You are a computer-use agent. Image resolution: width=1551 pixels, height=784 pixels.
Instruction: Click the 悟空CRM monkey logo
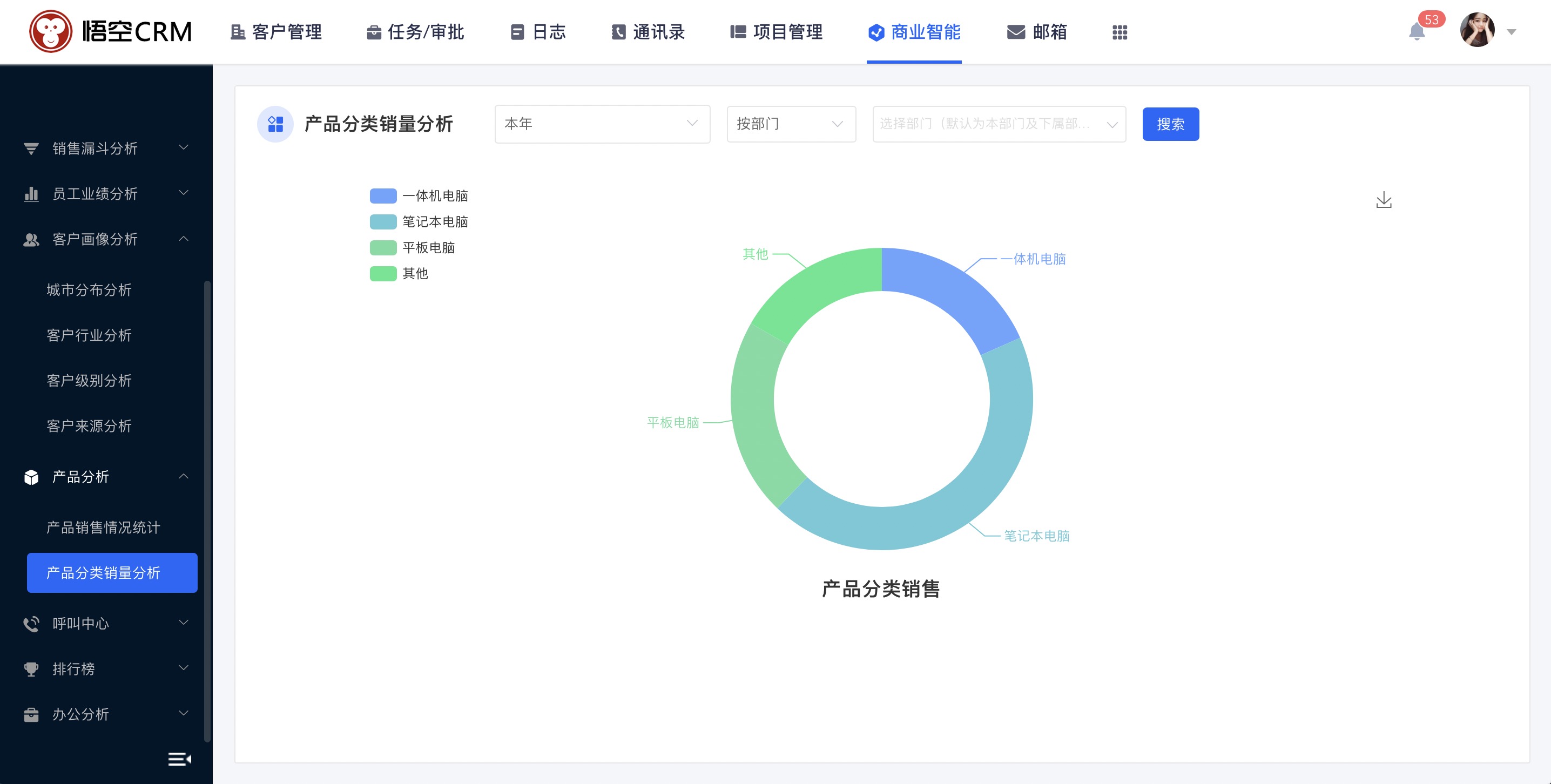coord(51,31)
